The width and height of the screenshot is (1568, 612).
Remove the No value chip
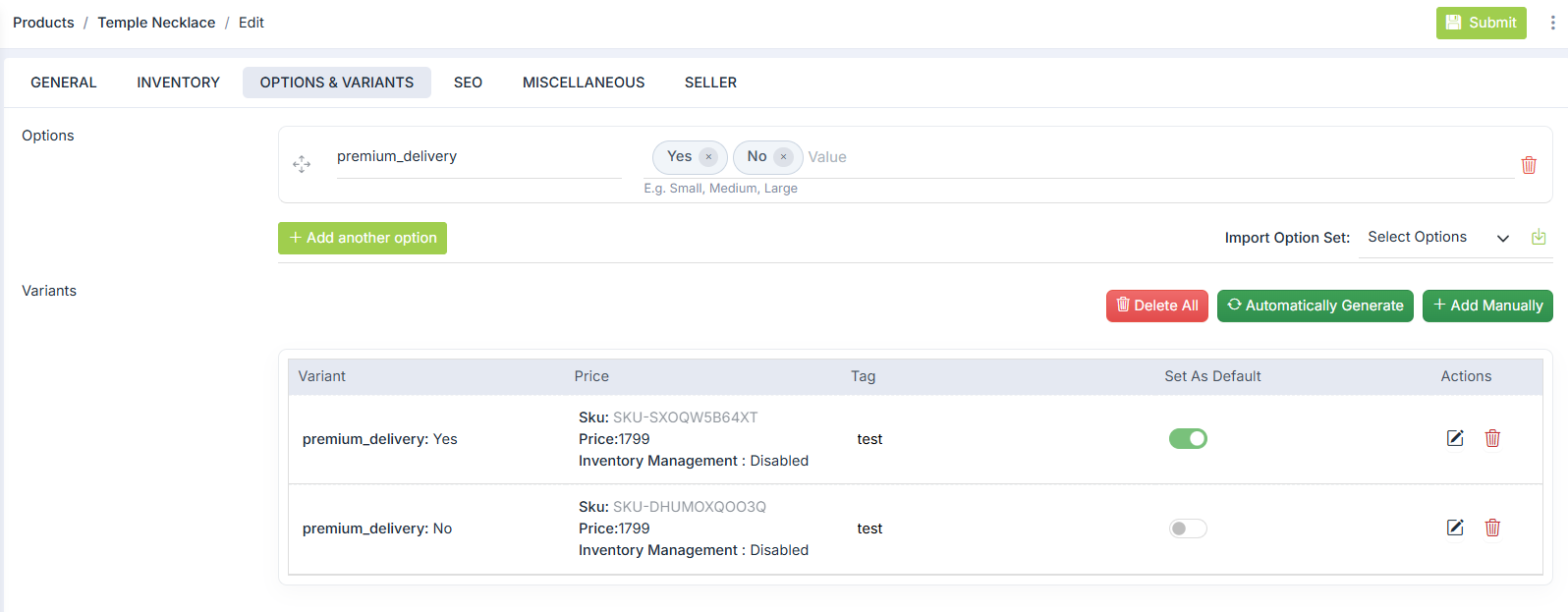783,157
